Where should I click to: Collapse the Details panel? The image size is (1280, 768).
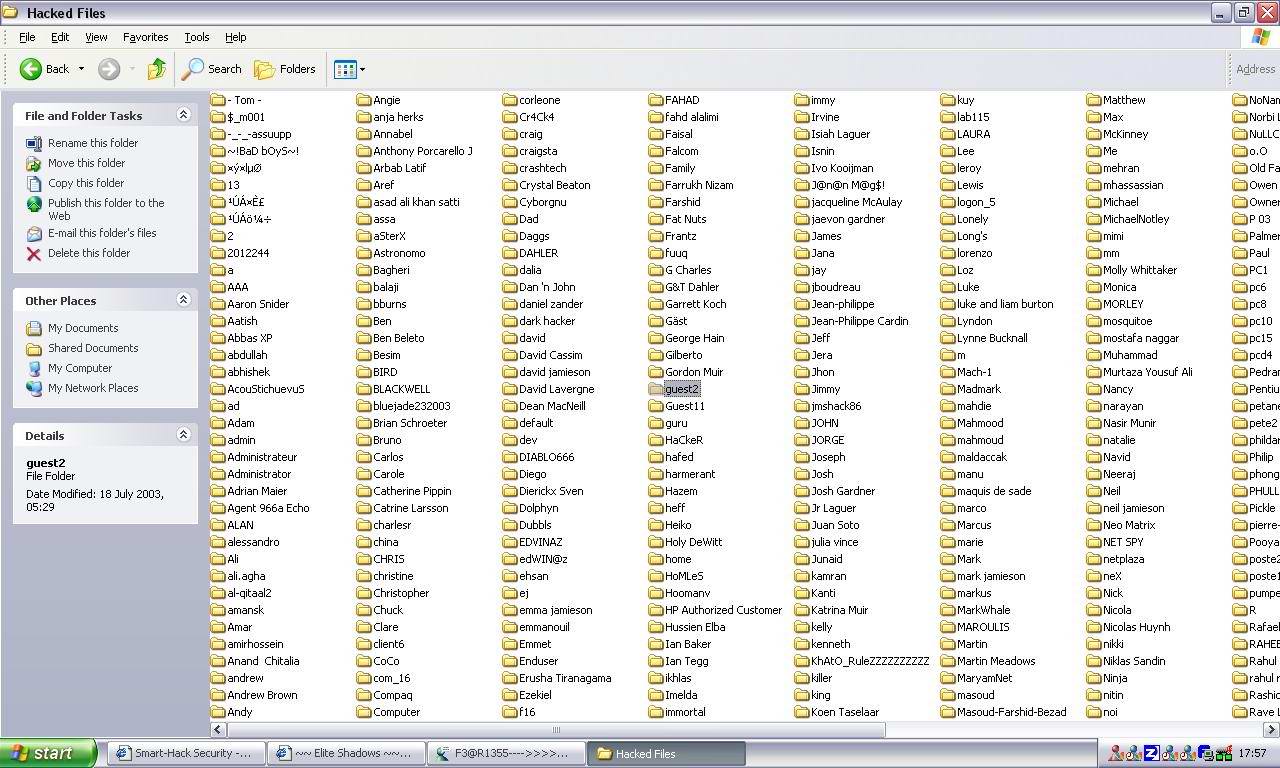click(x=183, y=435)
